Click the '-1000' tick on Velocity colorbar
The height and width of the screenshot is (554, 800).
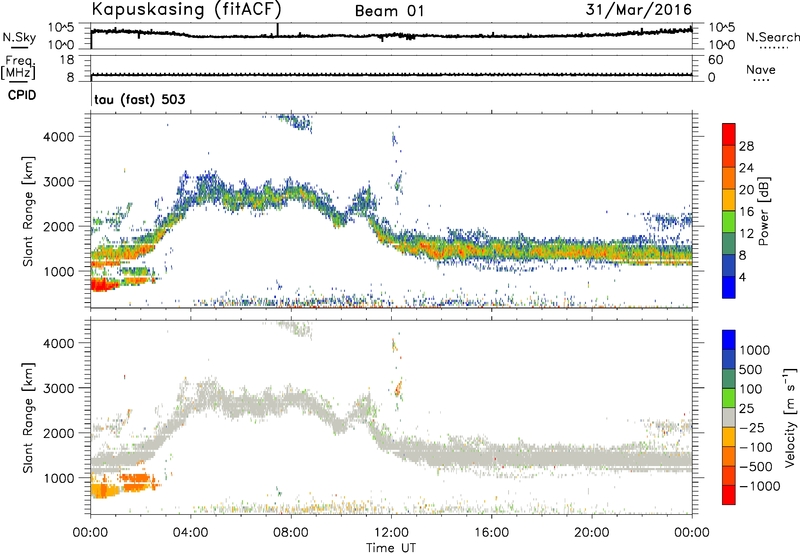point(759,486)
